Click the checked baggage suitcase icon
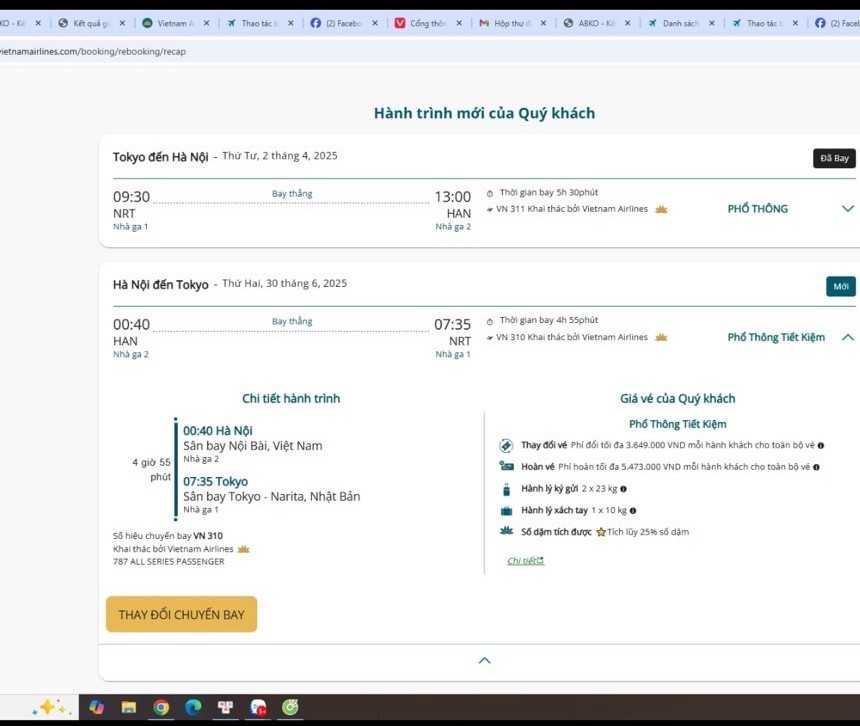Viewport: 860px width, 726px height. click(506, 489)
